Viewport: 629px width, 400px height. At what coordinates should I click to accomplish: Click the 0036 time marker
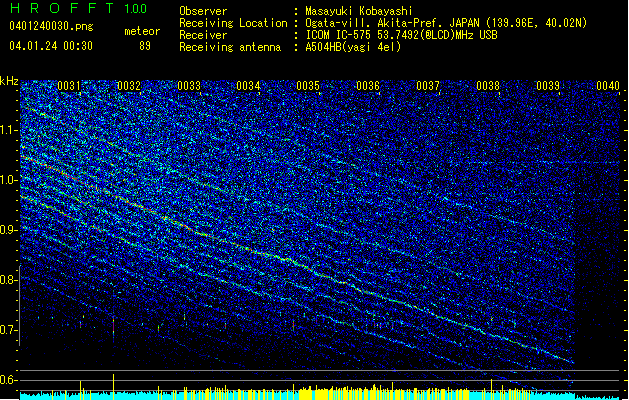click(368, 86)
